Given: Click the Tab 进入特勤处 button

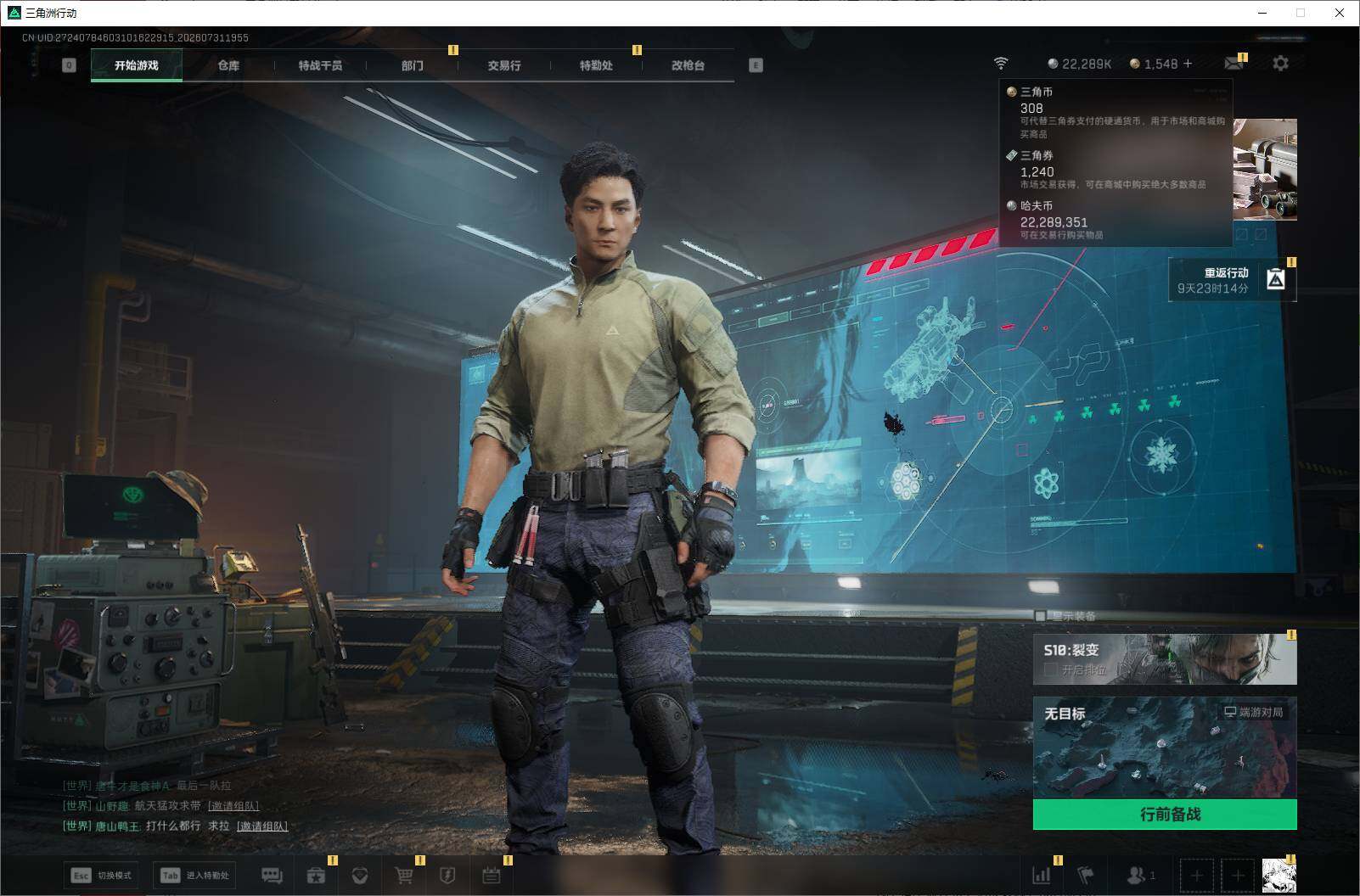Looking at the screenshot, I should pyautogui.click(x=194, y=876).
